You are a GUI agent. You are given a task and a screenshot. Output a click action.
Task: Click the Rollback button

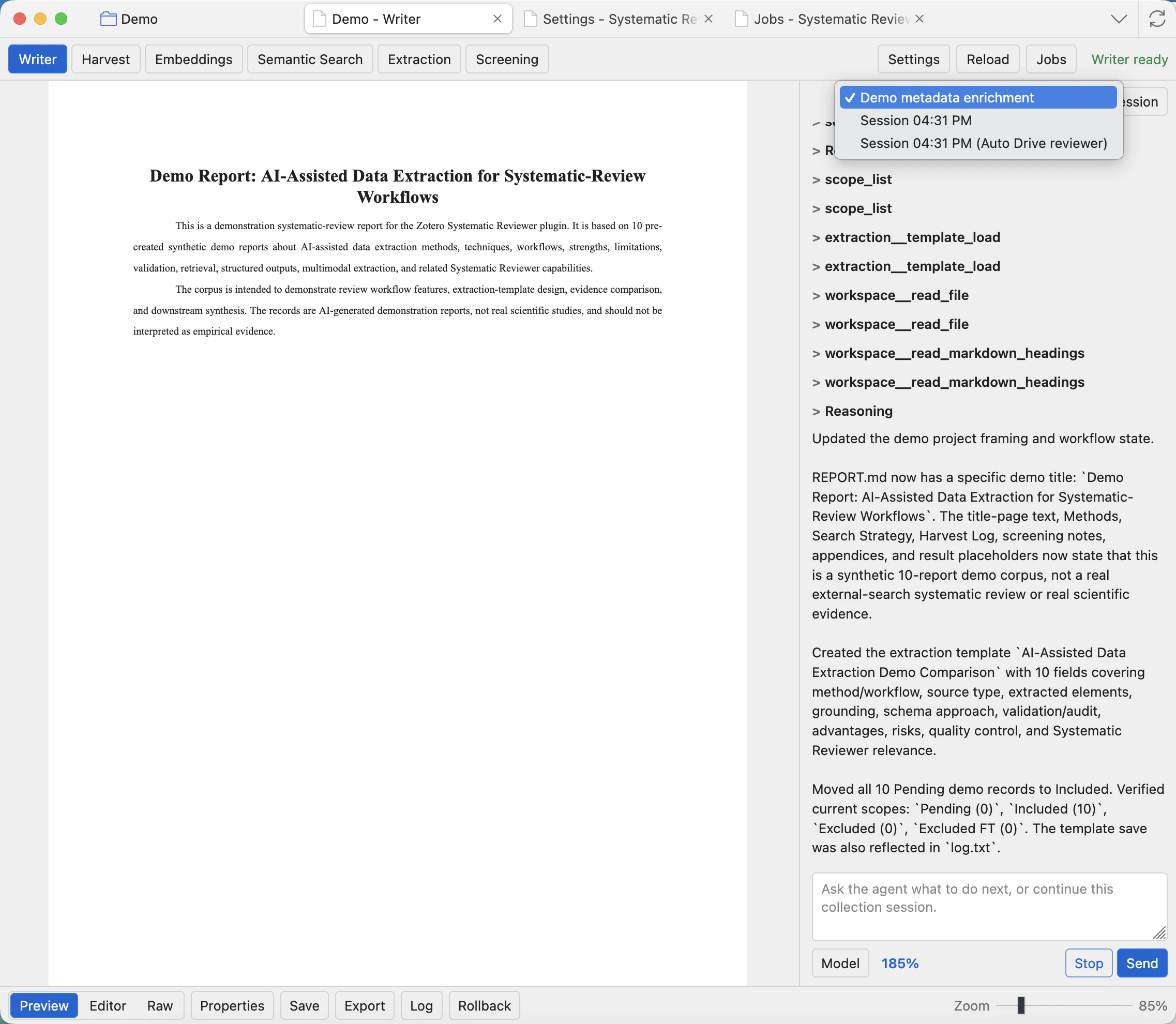pos(484,1006)
